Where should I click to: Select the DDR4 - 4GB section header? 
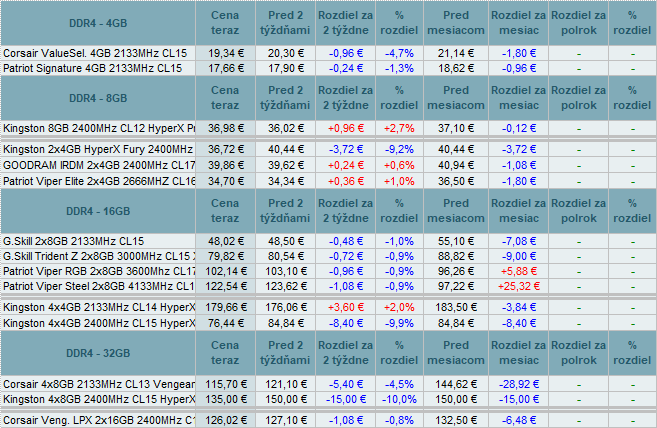pos(98,23)
